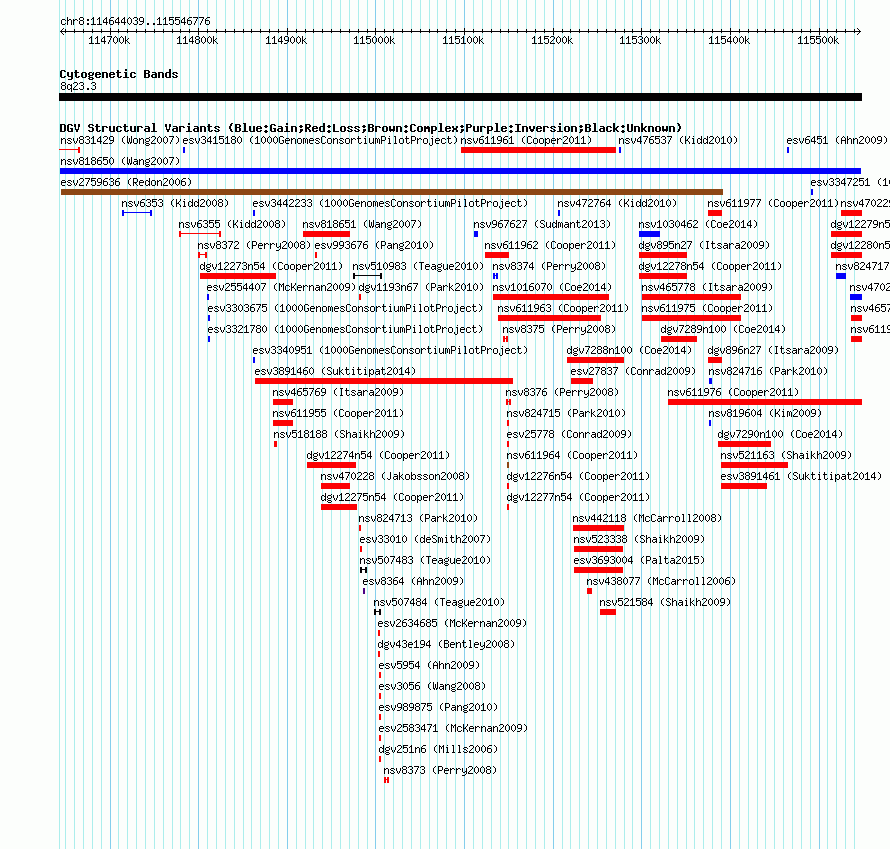
Task: Open the esv3891460 (Suktitipat2014) variant label
Action: [x=335, y=371]
